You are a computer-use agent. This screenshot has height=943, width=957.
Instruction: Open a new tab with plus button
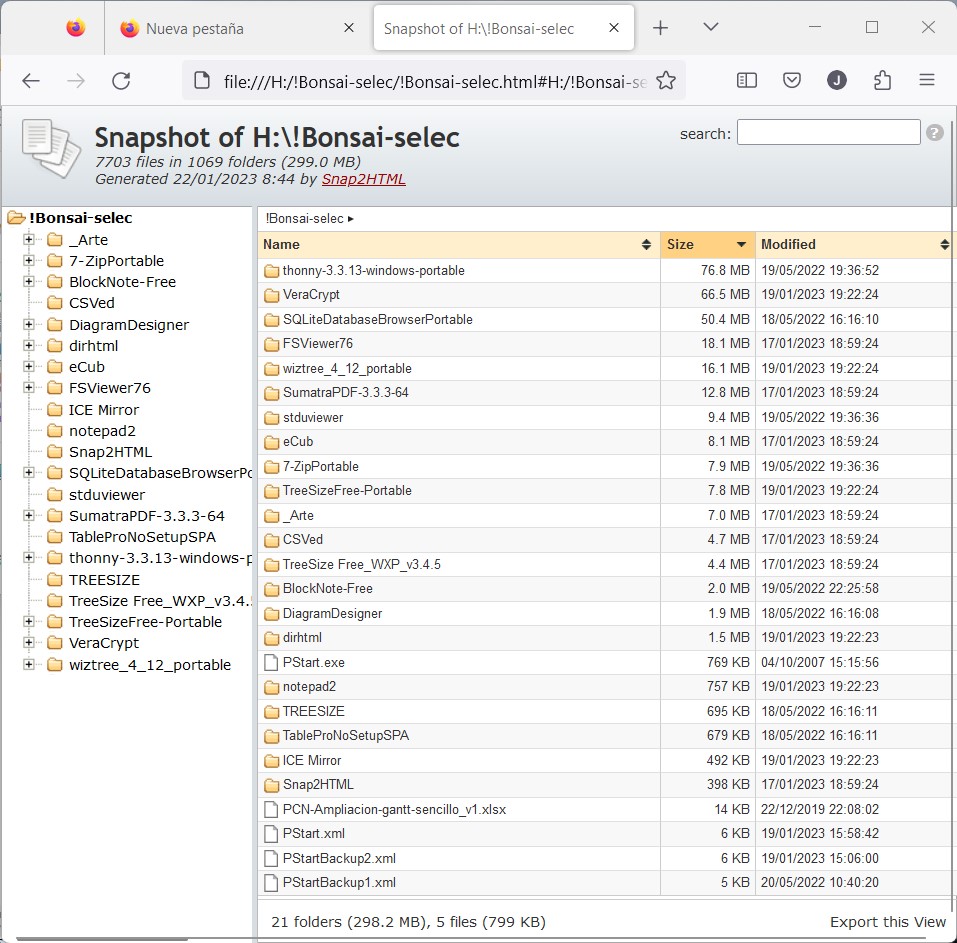[x=660, y=28]
